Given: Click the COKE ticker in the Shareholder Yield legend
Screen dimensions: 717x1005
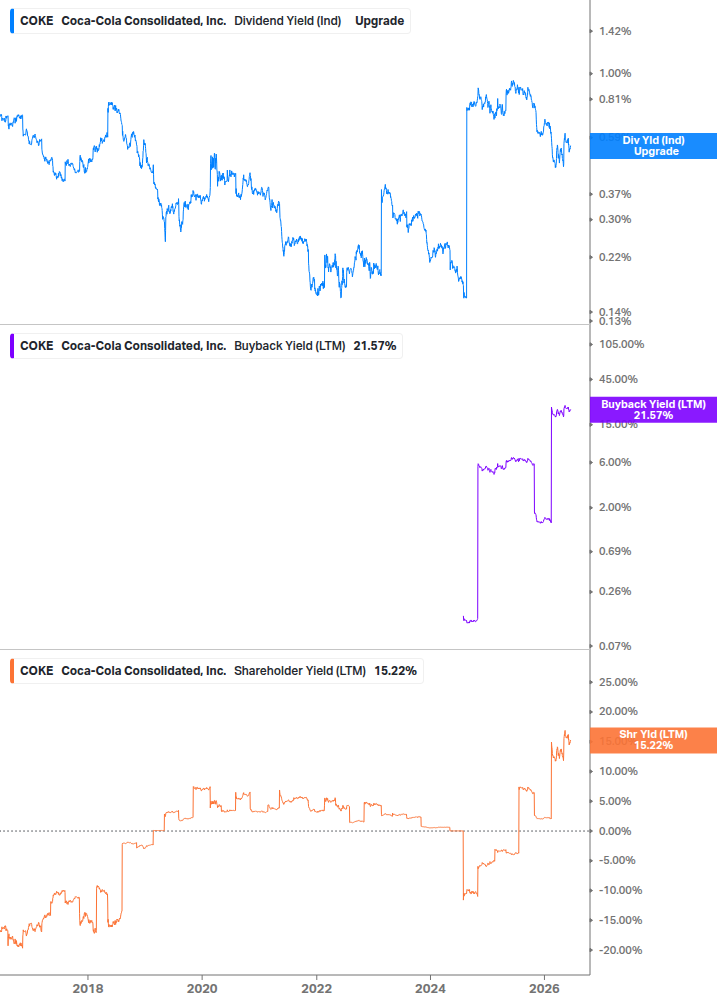Looking at the screenshot, I should [x=37, y=671].
